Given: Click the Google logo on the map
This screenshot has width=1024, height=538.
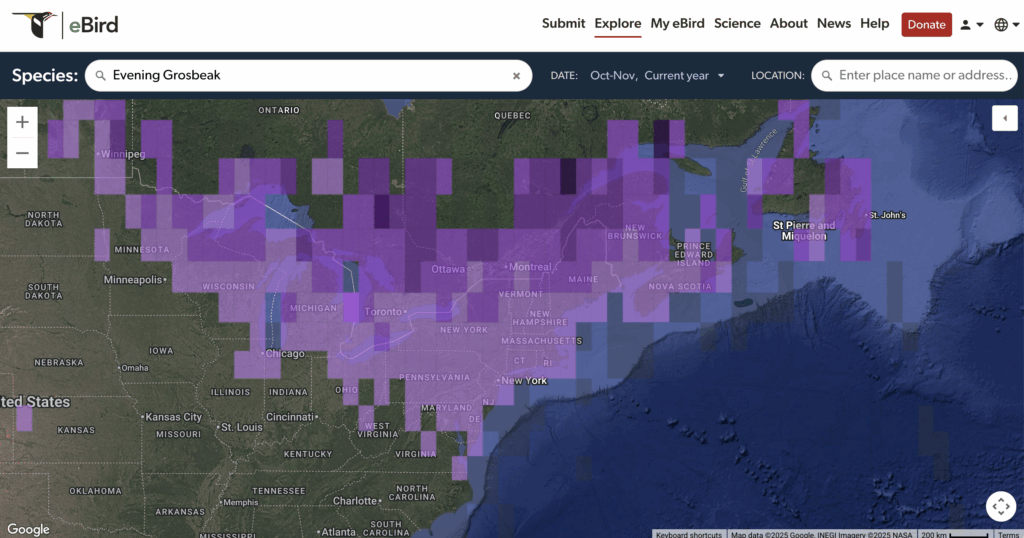Looking at the screenshot, I should (x=28, y=529).
